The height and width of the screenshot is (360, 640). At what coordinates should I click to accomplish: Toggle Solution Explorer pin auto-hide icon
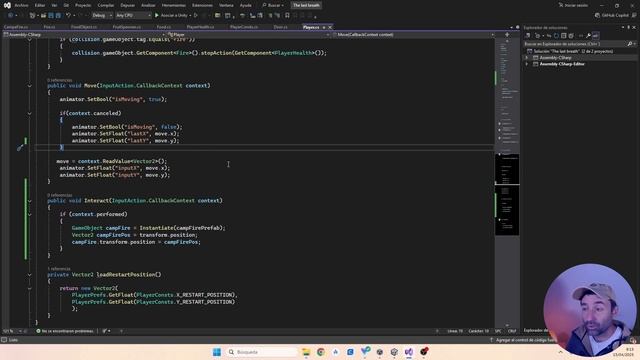(629, 27)
